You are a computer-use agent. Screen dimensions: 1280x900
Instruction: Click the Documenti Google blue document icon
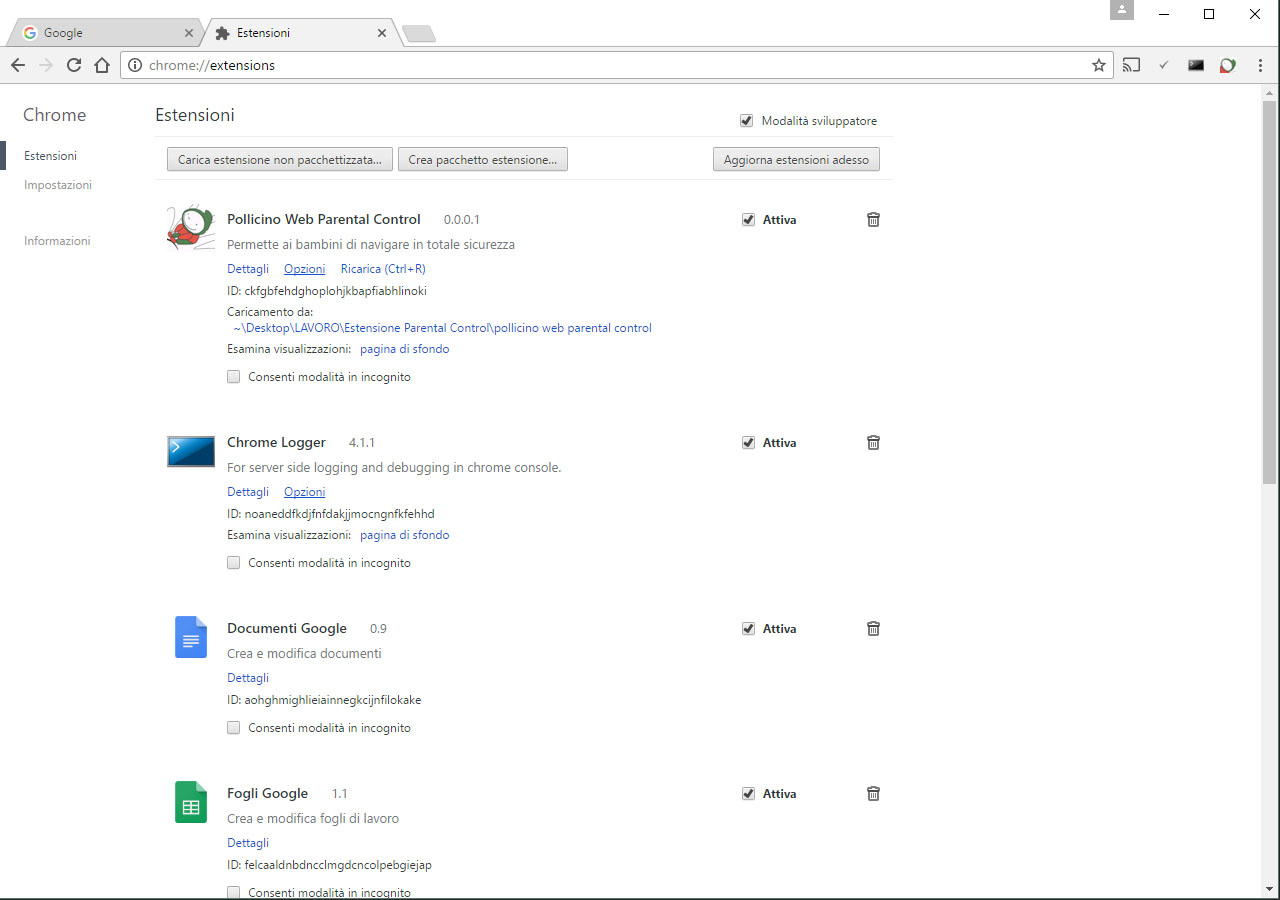point(191,637)
